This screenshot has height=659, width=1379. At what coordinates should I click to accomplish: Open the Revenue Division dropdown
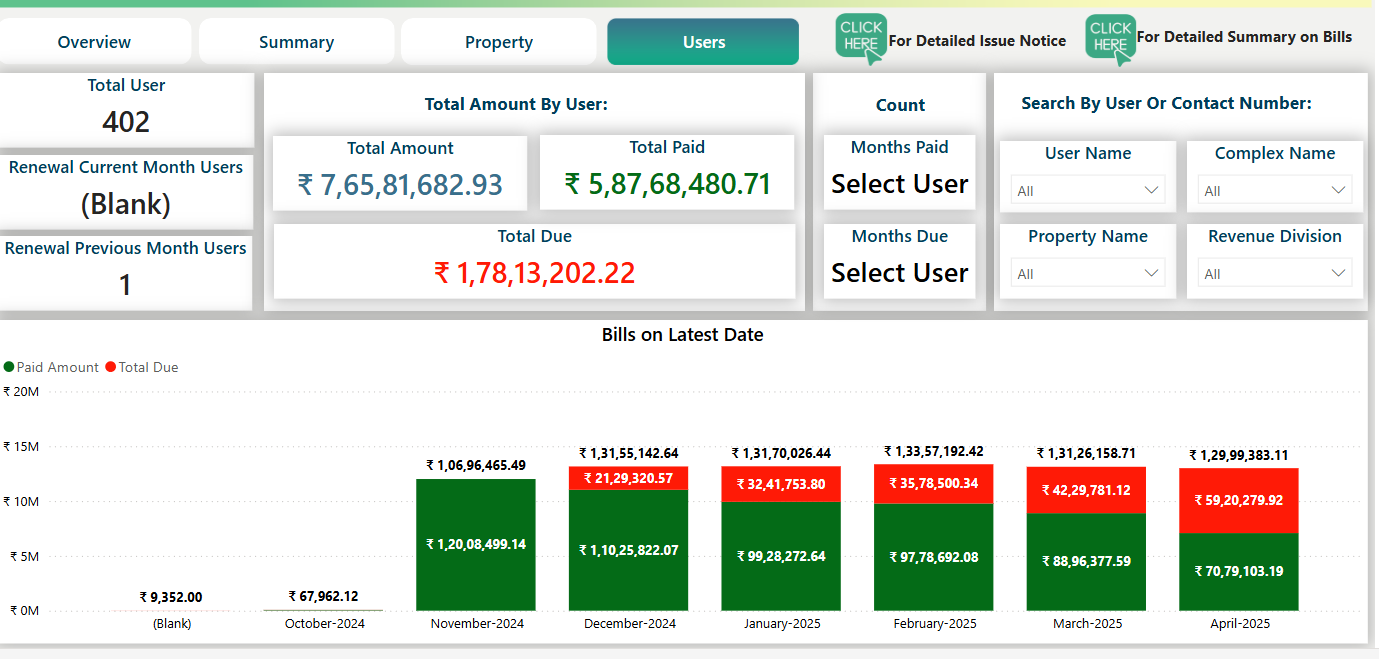pos(1275,273)
